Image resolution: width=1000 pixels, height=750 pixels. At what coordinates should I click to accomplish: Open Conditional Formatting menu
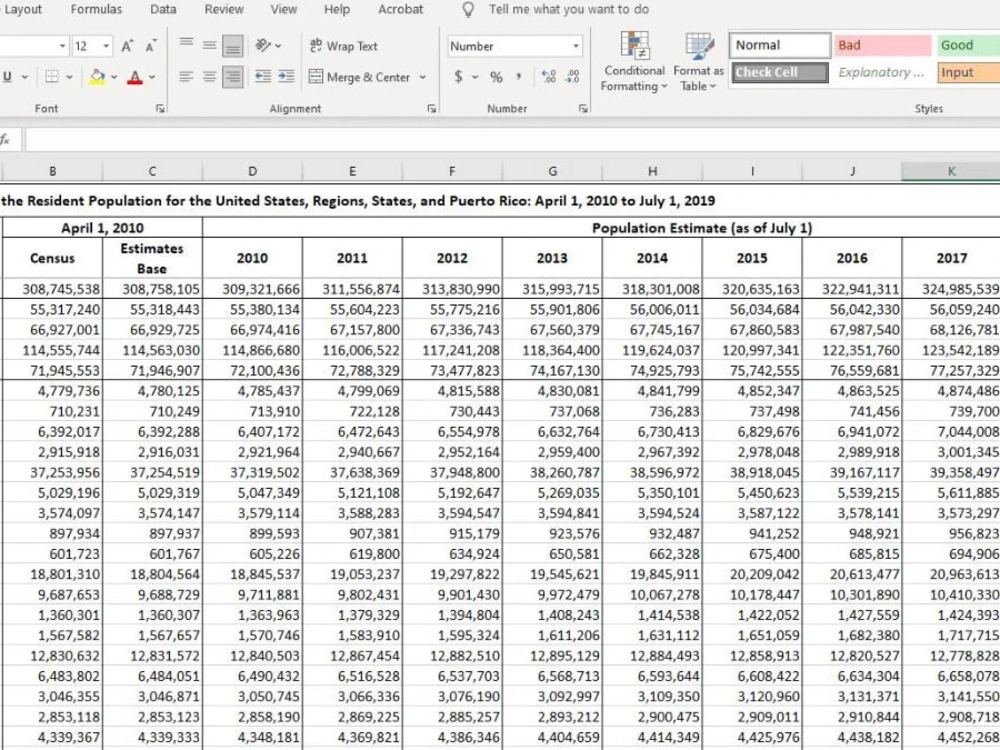pos(634,61)
